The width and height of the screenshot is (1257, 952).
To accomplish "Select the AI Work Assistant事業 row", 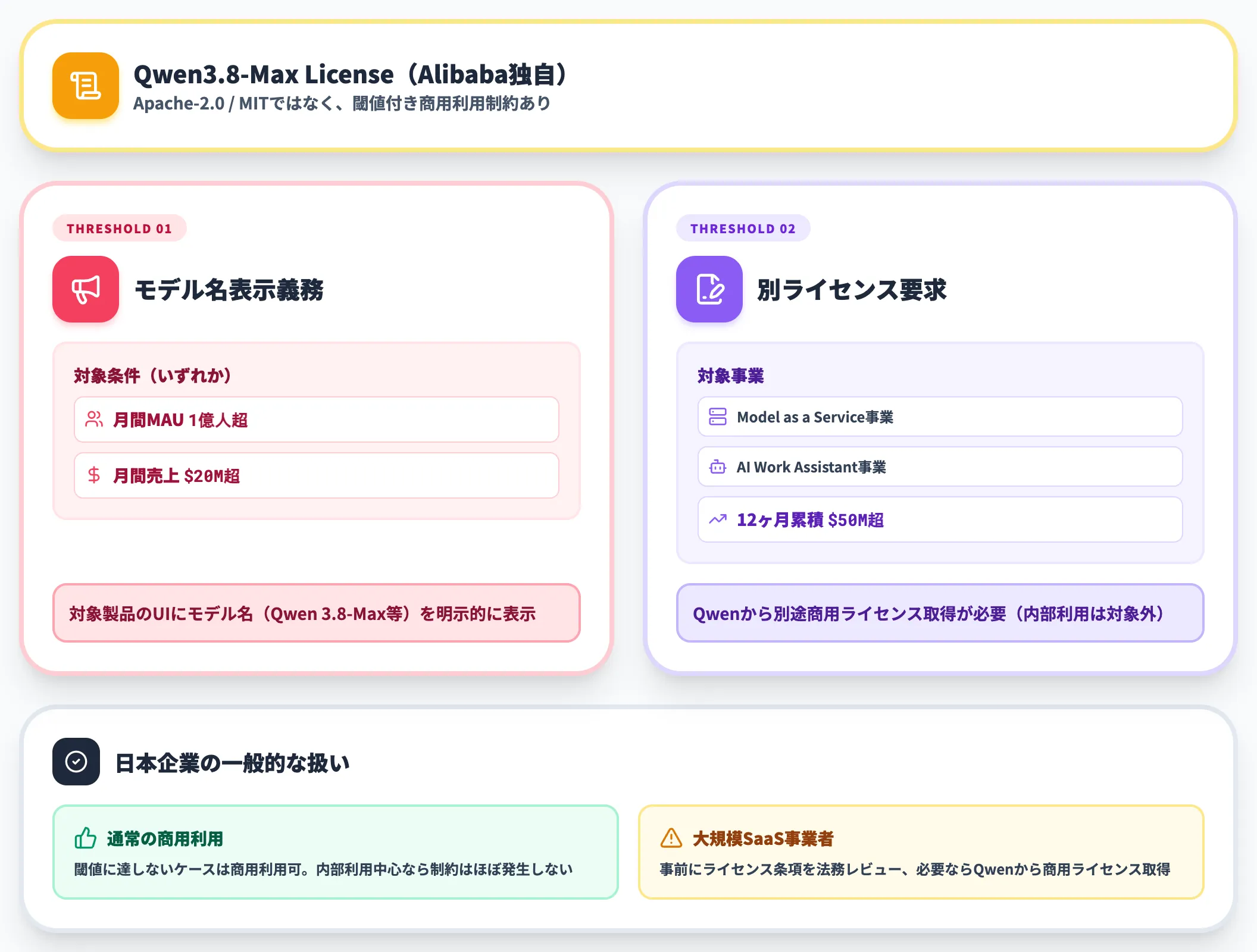I will [x=940, y=467].
